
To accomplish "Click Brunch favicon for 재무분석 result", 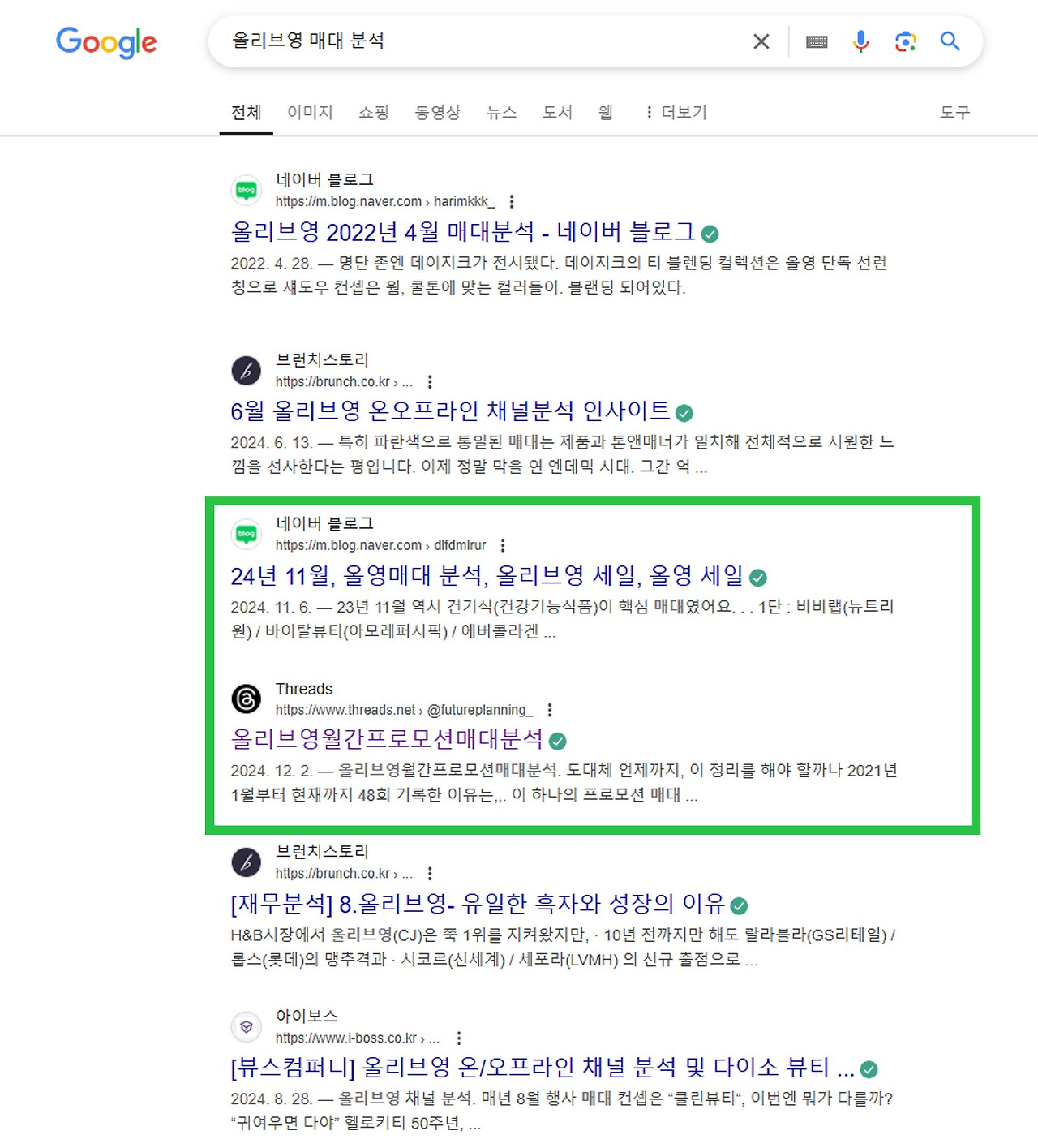I will click(247, 862).
